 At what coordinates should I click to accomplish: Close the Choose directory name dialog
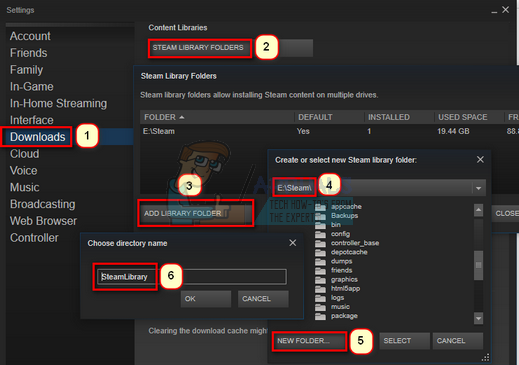click(x=292, y=243)
